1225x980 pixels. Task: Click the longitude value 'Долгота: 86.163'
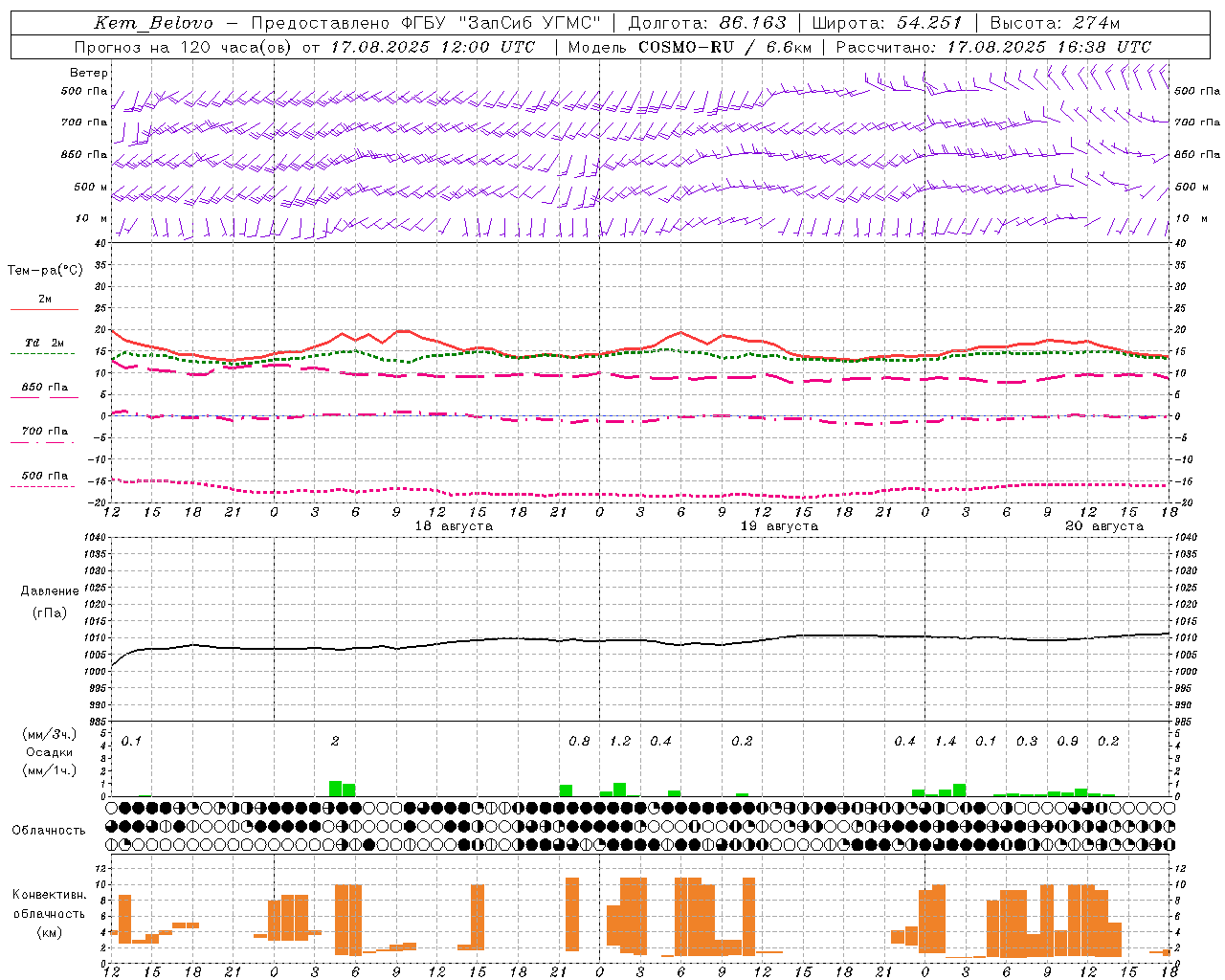coord(707,23)
